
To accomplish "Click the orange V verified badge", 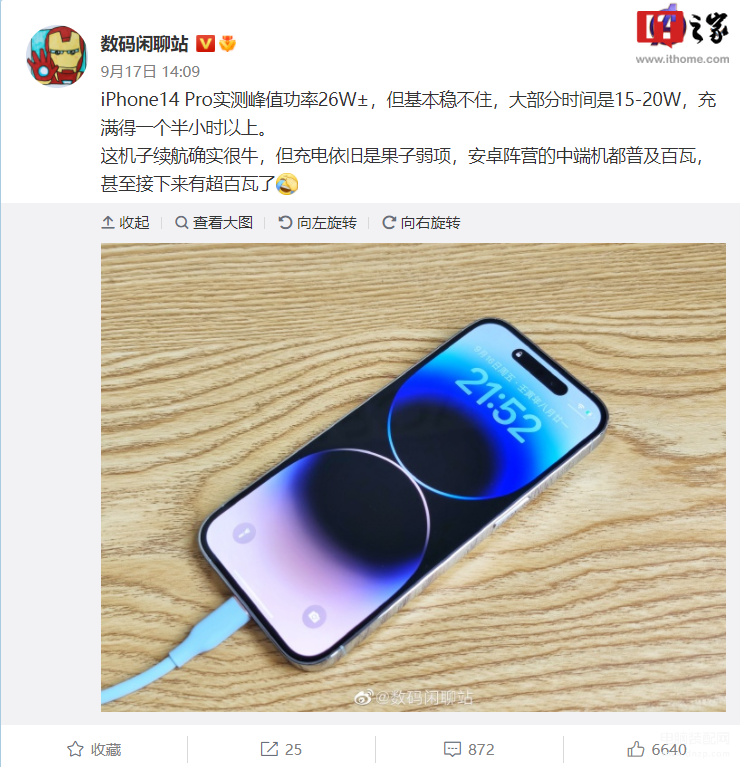I will 205,44.
